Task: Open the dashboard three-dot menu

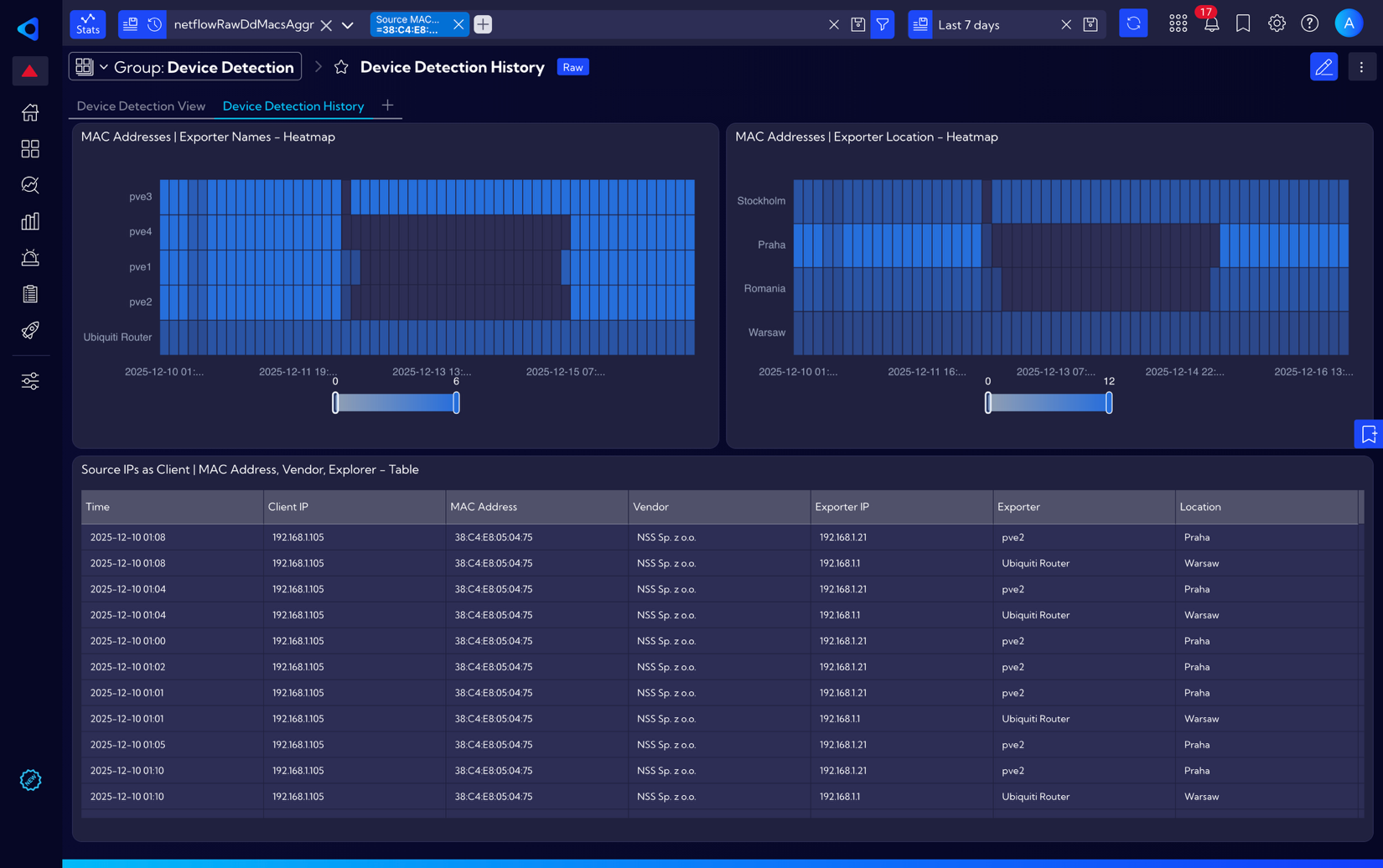Action: 1361,67
